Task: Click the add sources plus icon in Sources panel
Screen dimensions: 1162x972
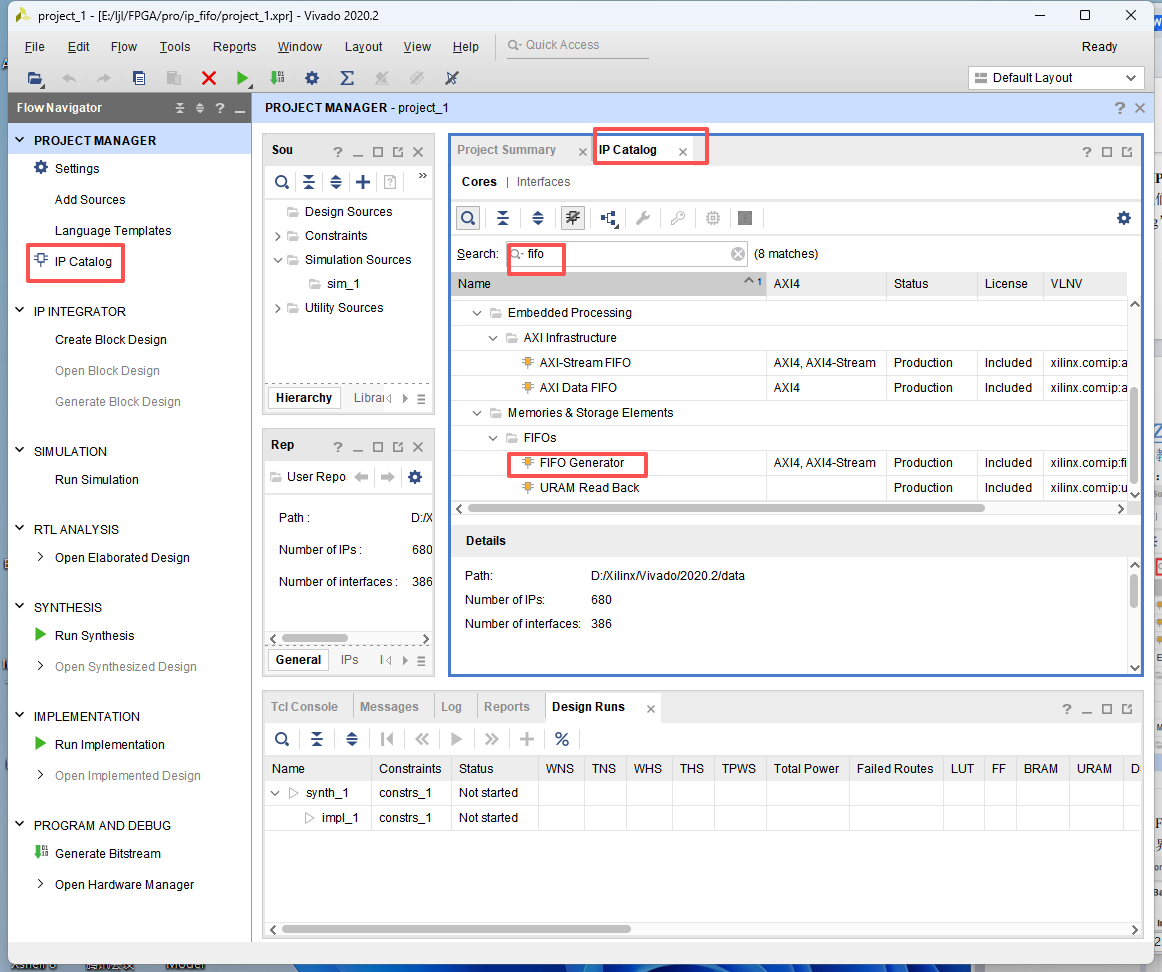Action: [363, 182]
